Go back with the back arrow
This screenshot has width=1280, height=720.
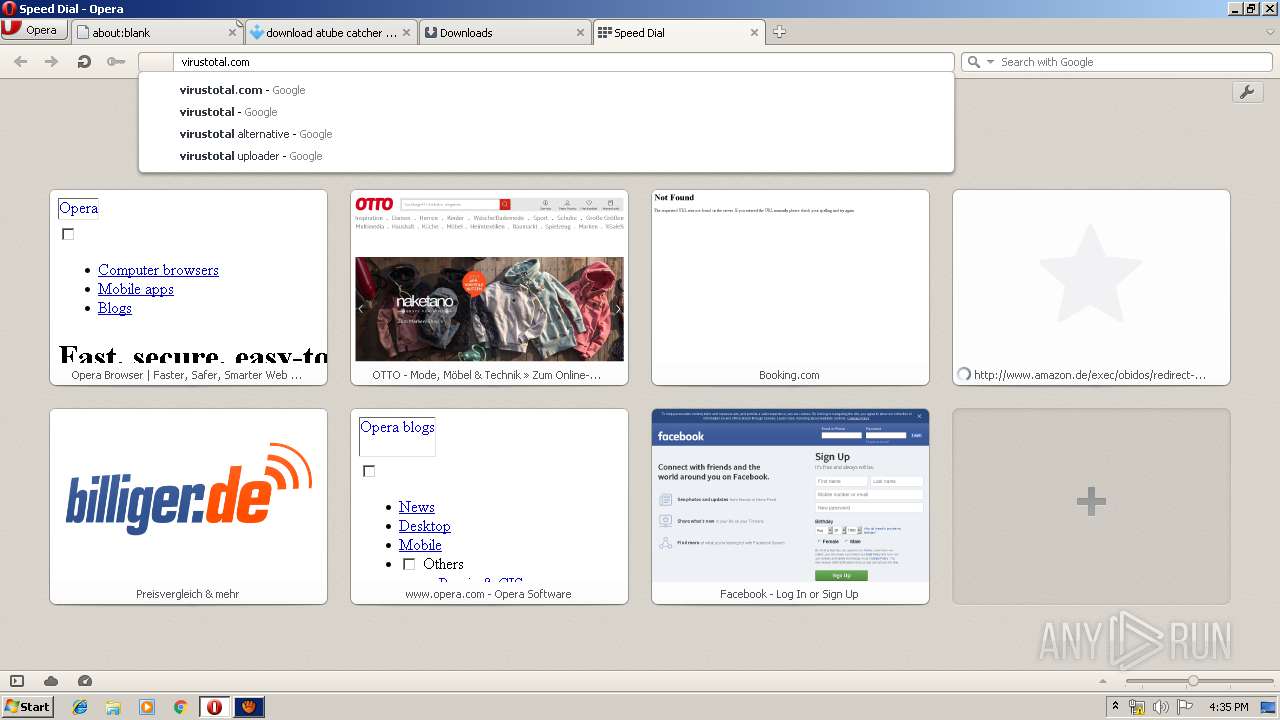(x=20, y=62)
